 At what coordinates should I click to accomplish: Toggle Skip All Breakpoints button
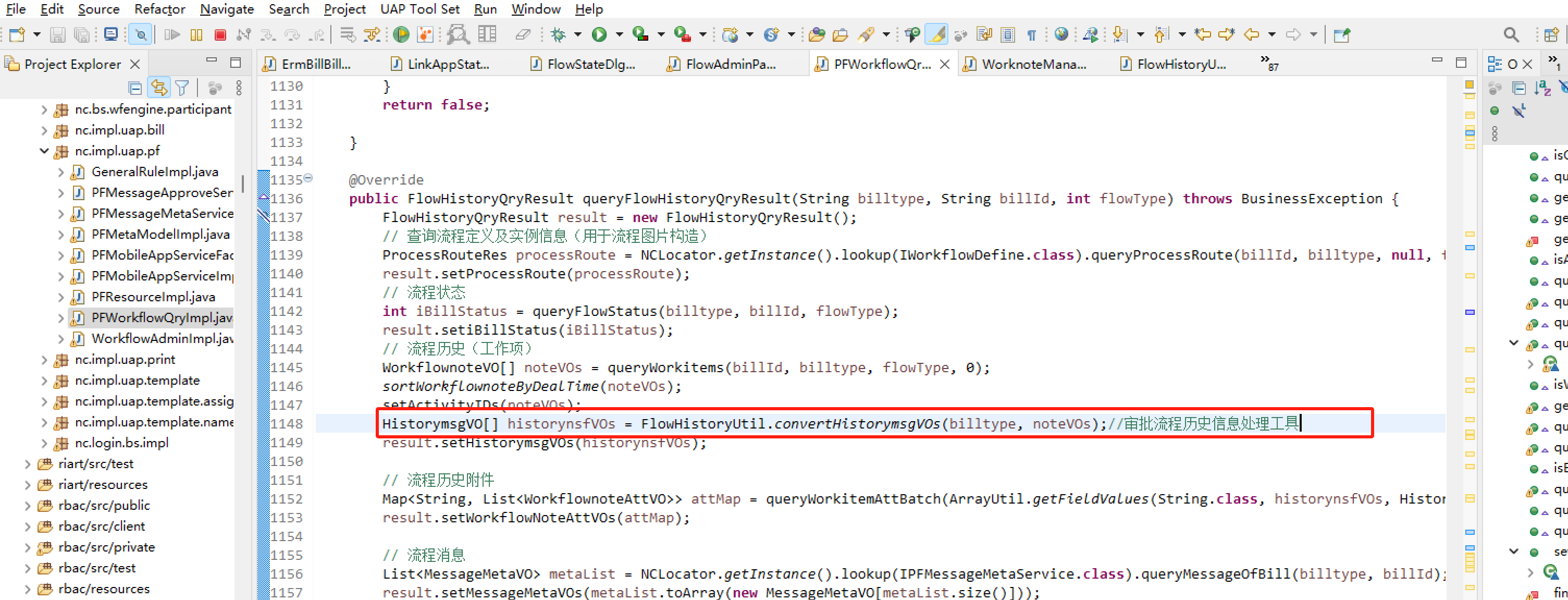pyautogui.click(x=140, y=35)
